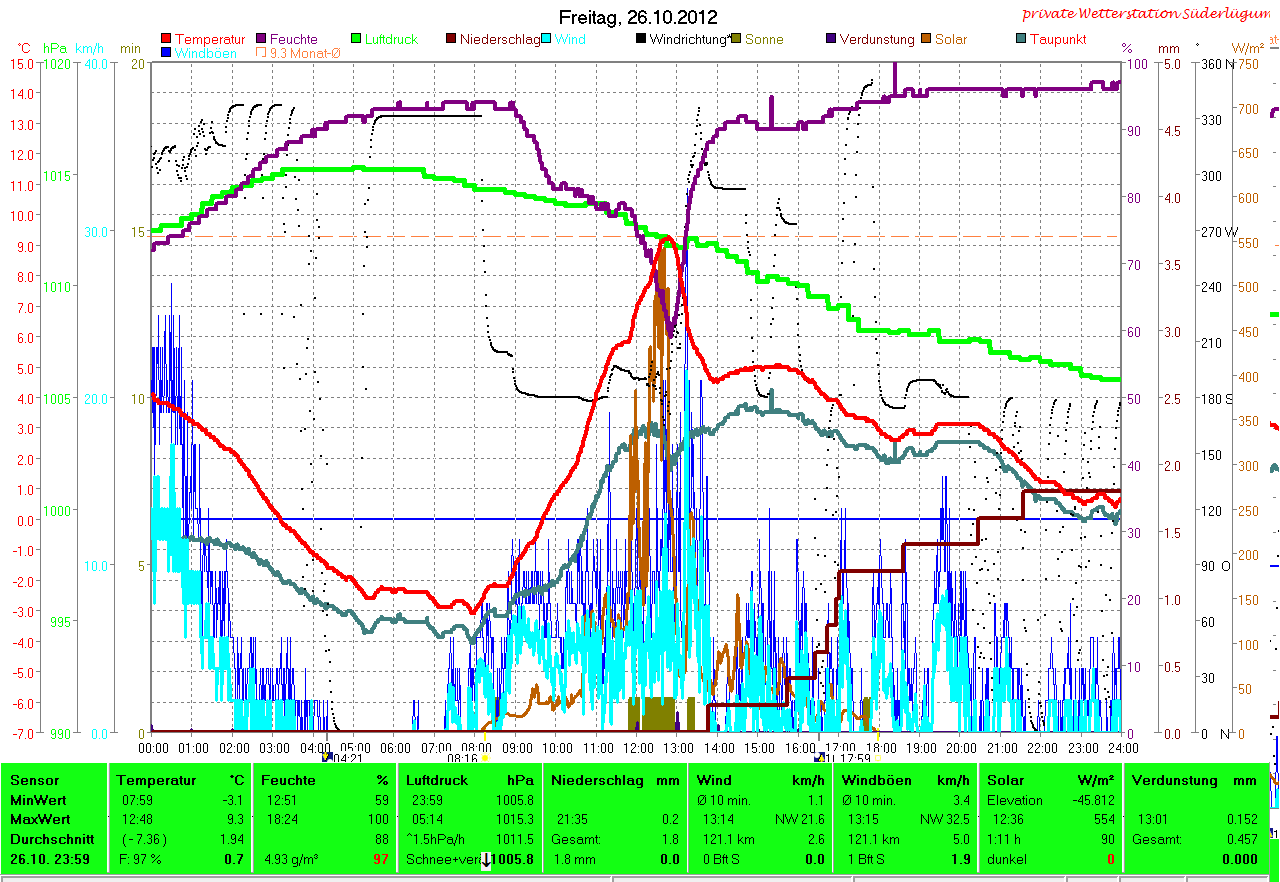Click the blue Windböen legend square
The height and width of the screenshot is (882, 1280).
pos(166,53)
